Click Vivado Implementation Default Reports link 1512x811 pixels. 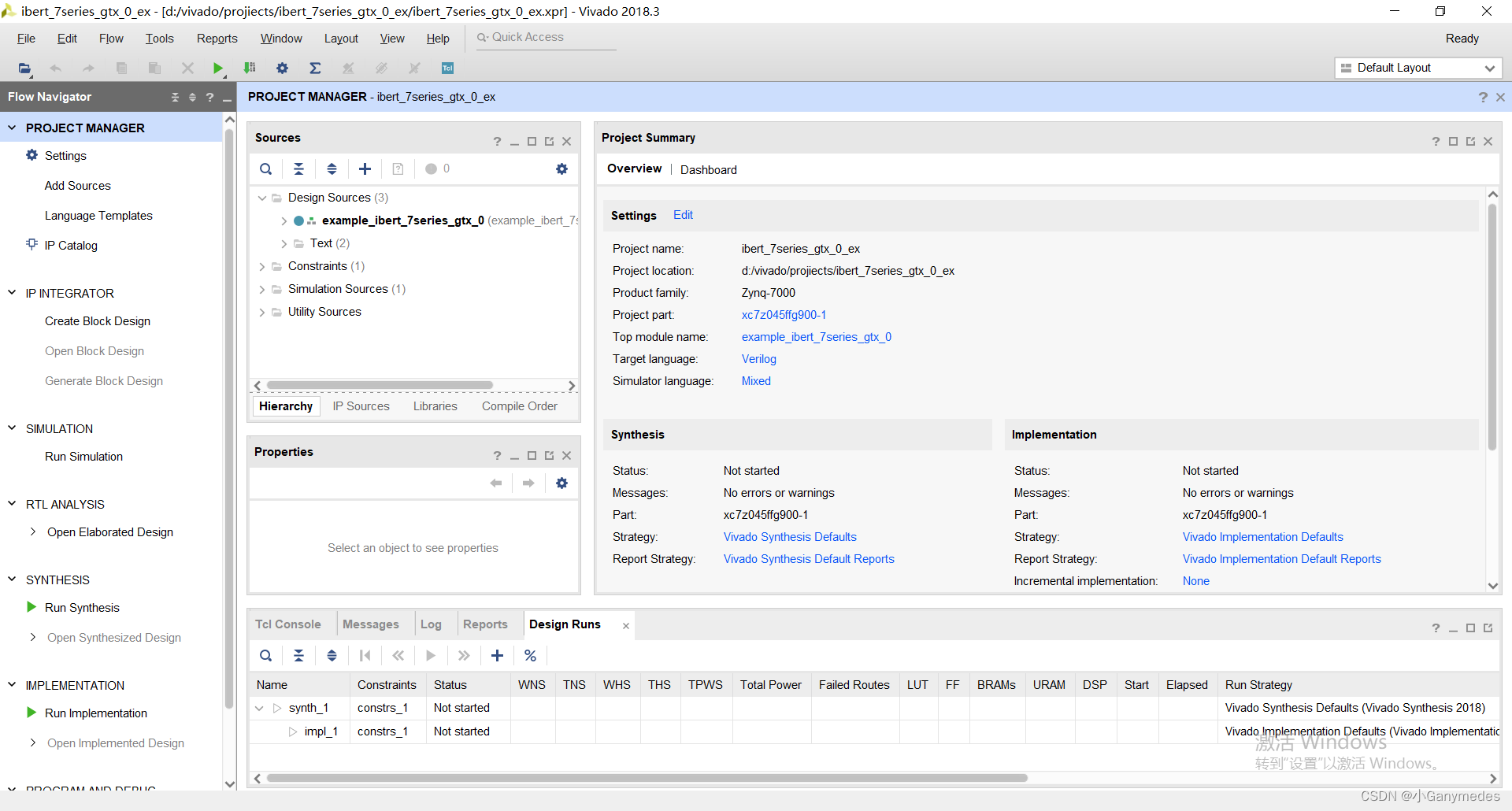pos(1281,559)
